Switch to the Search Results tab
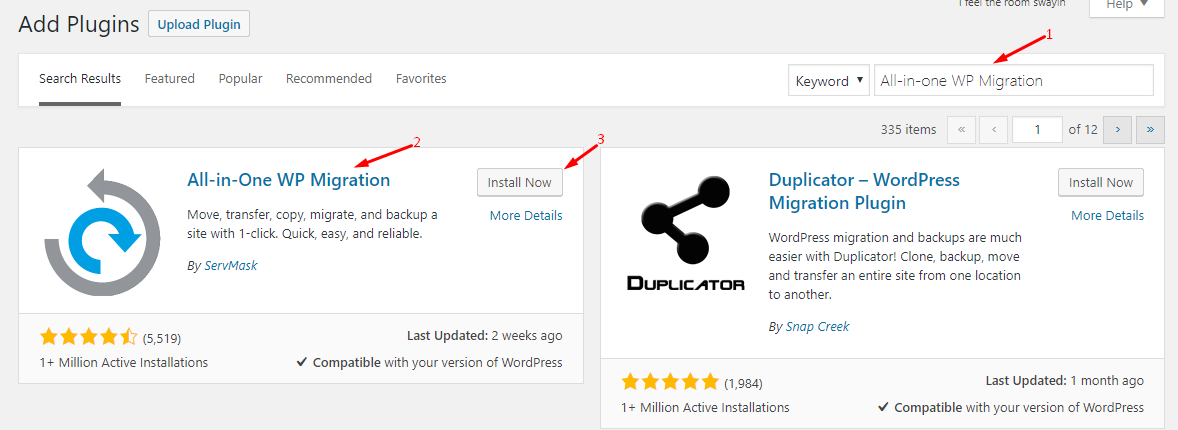This screenshot has height=430, width=1178. 80,78
